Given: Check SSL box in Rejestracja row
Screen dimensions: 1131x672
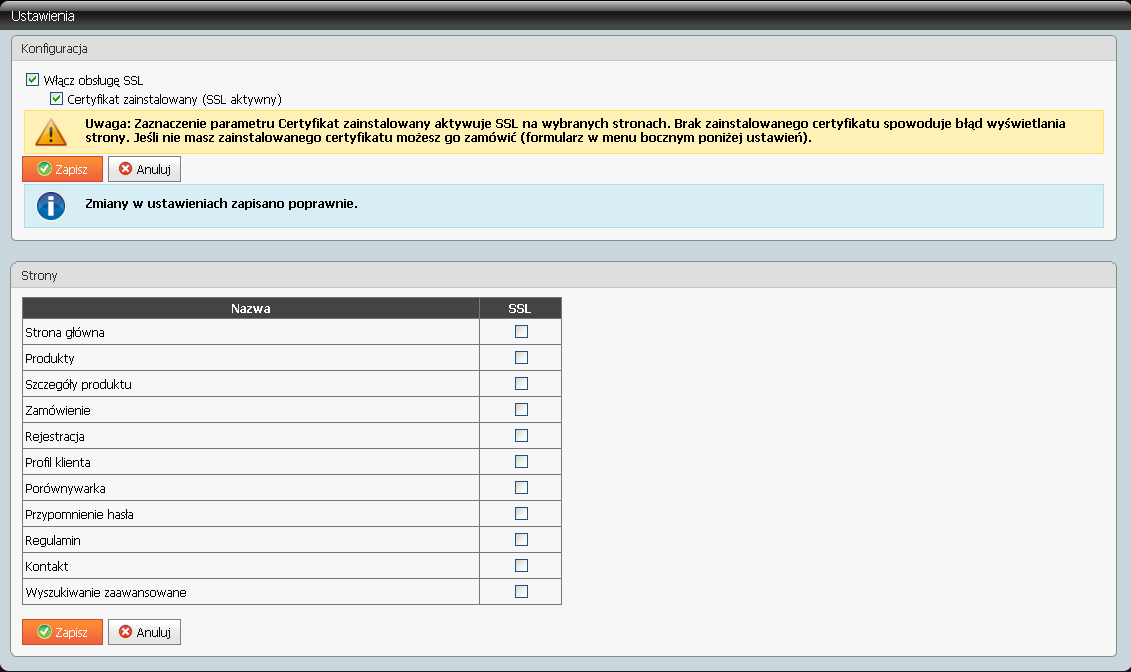Looking at the screenshot, I should tap(521, 436).
